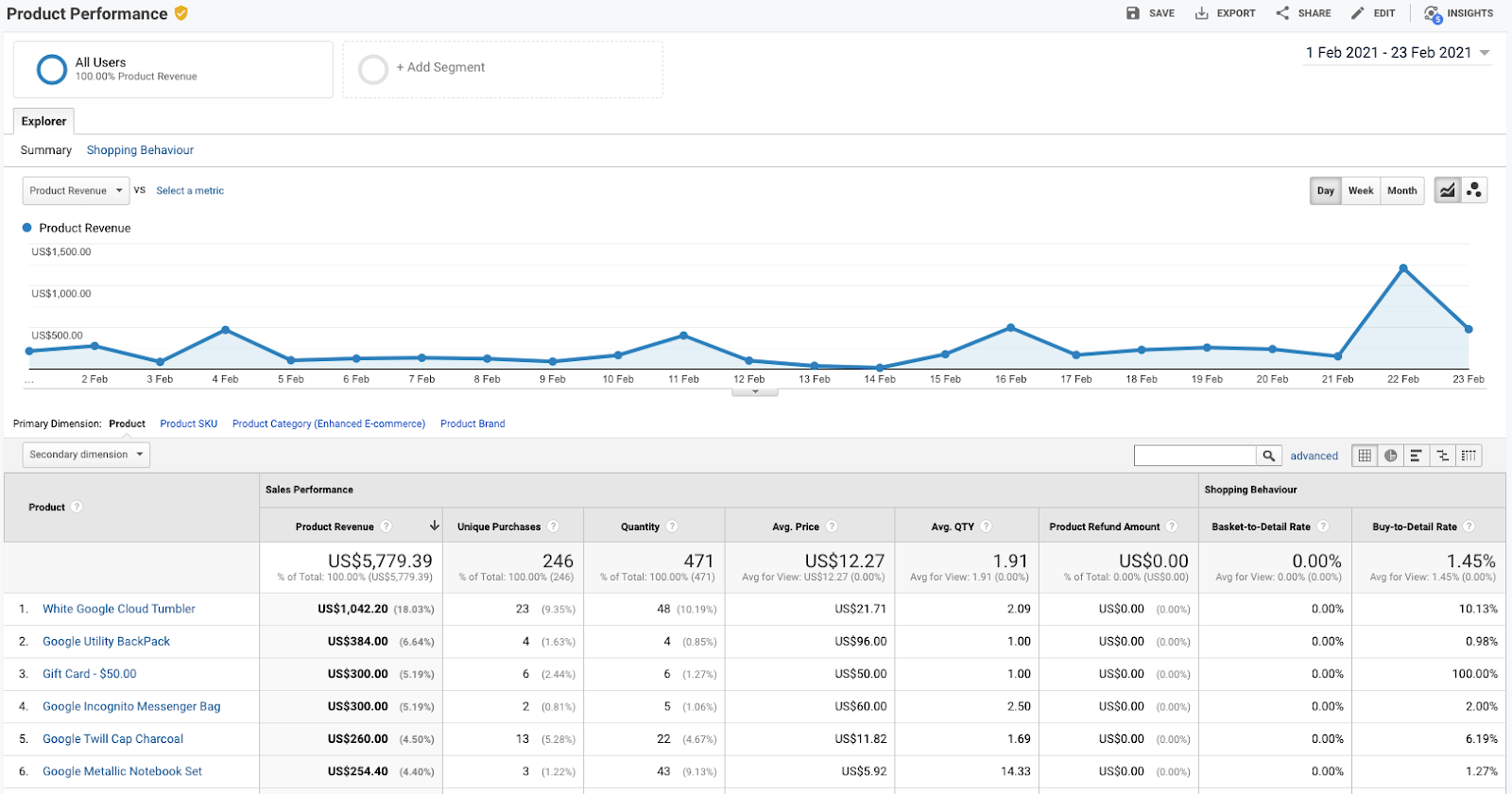Click the search magnifier icon

(1269, 456)
